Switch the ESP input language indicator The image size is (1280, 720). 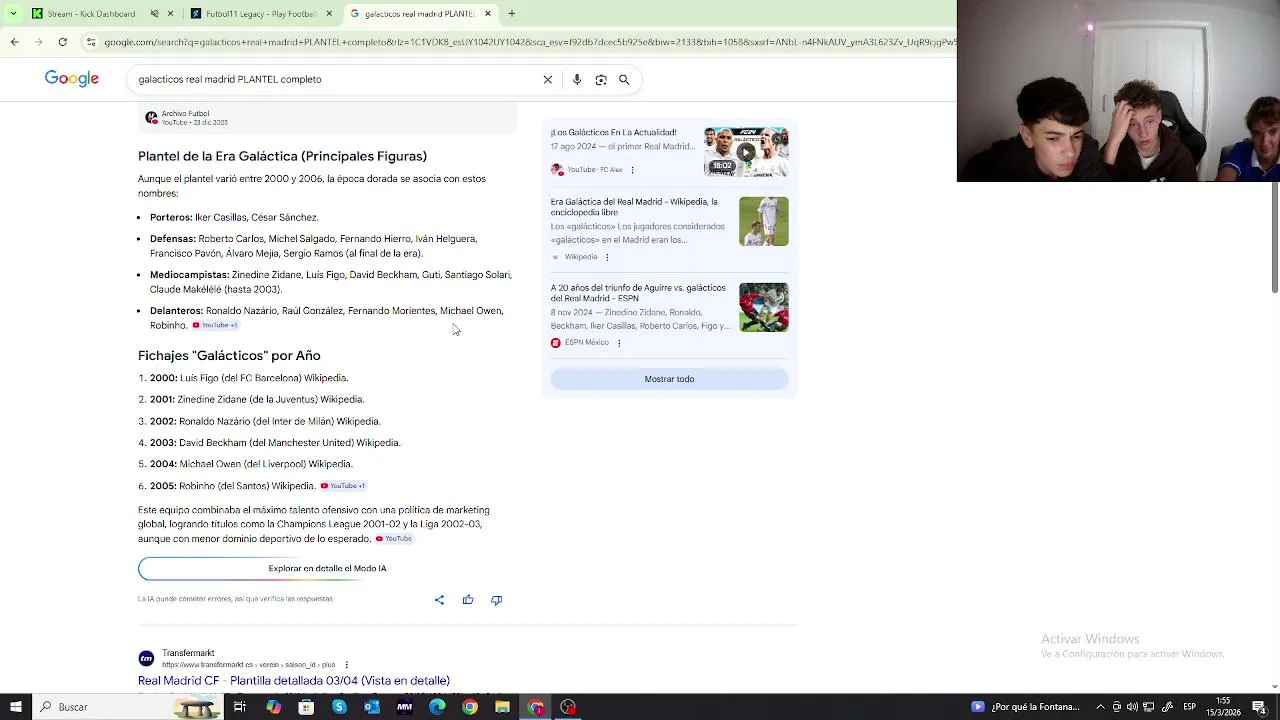[x=1190, y=707]
